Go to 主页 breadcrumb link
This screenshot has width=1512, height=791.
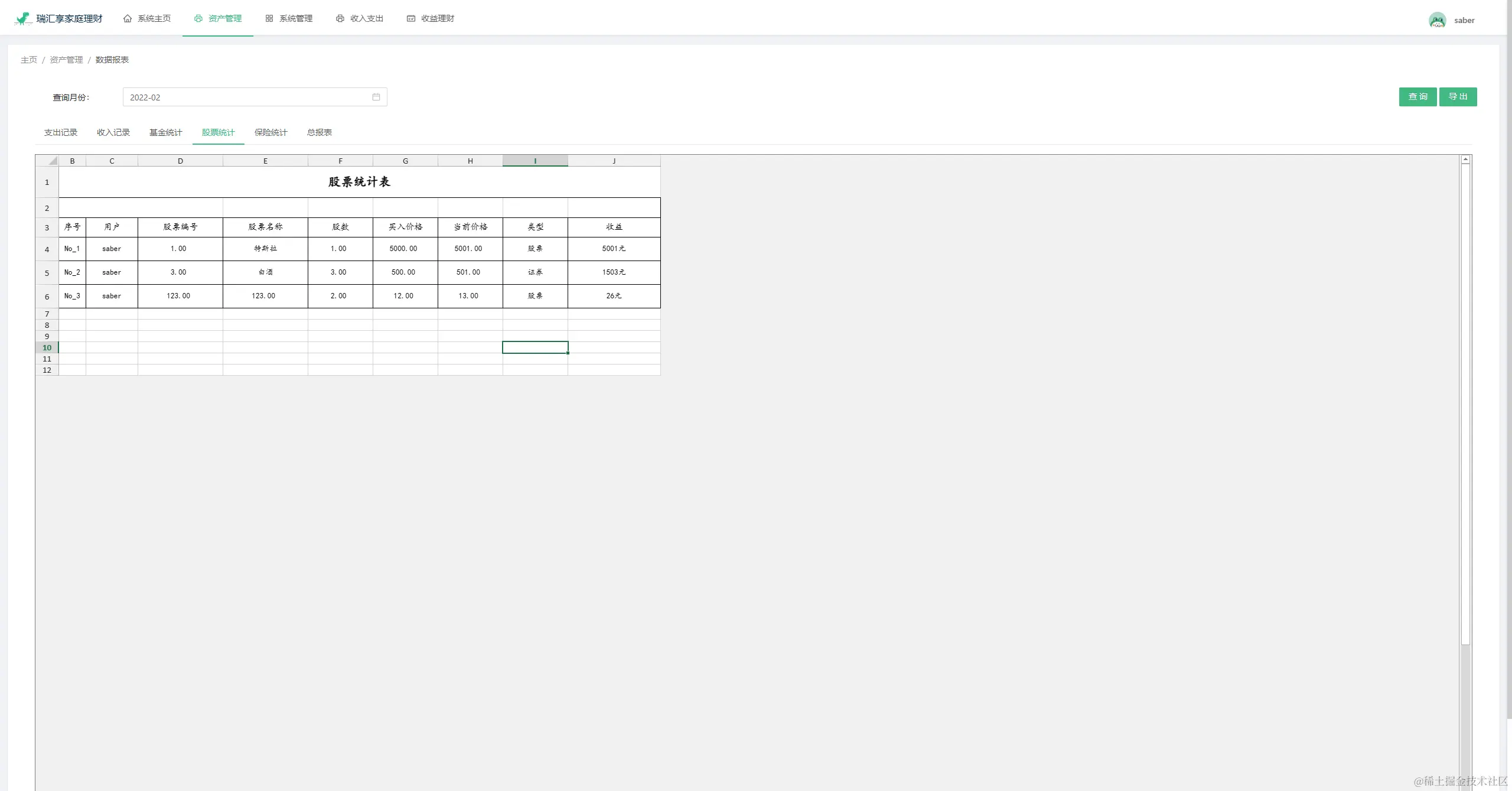click(x=29, y=60)
